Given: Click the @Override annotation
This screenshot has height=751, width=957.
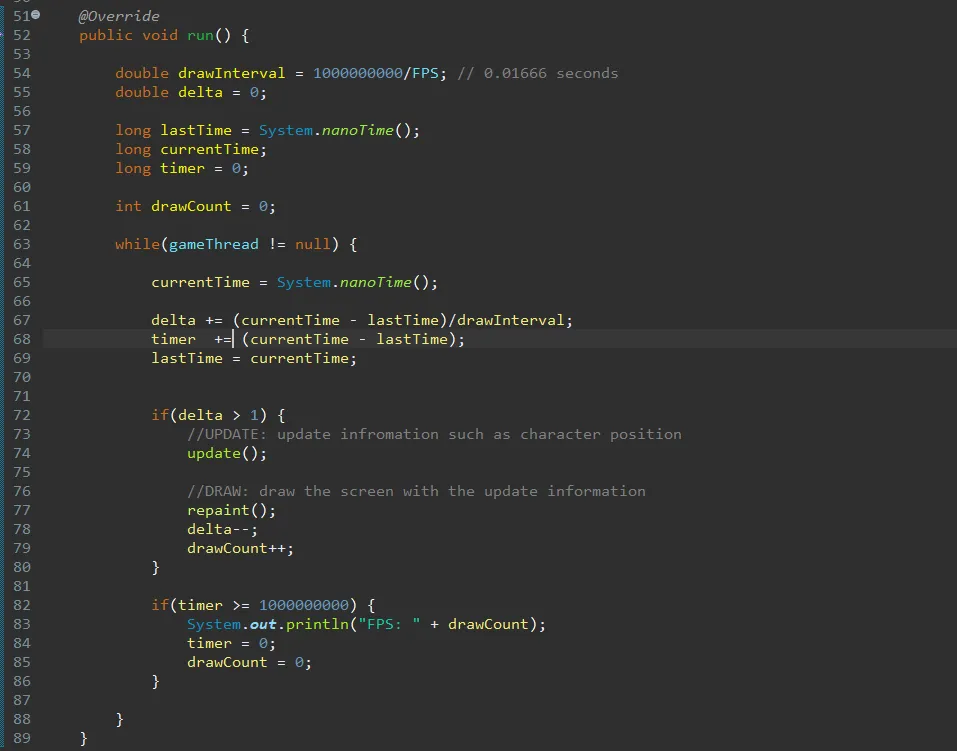Looking at the screenshot, I should tap(119, 16).
